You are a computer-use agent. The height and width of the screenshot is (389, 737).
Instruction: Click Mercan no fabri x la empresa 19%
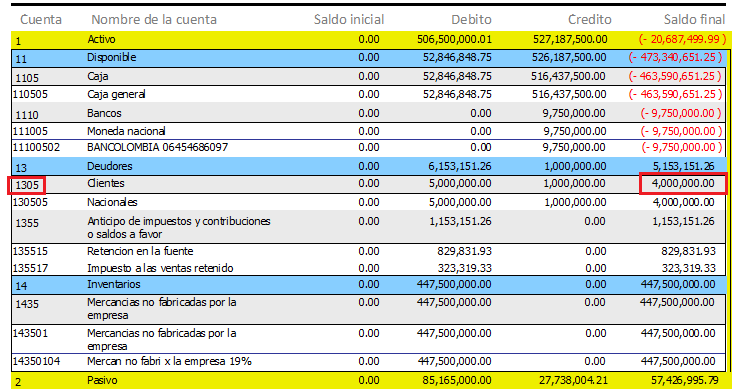[x=169, y=361]
